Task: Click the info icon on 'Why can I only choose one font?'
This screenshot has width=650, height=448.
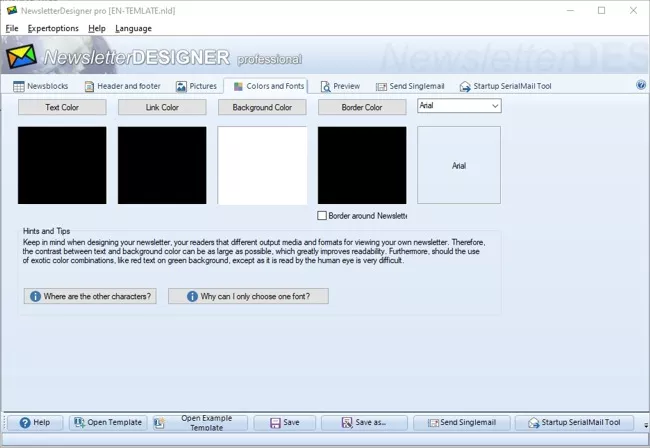Action: point(179,296)
